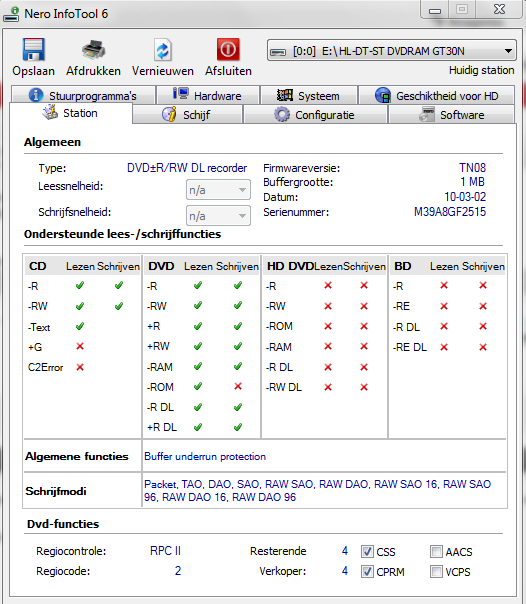
Task: Click the Huidig station label
Action: (x=481, y=70)
